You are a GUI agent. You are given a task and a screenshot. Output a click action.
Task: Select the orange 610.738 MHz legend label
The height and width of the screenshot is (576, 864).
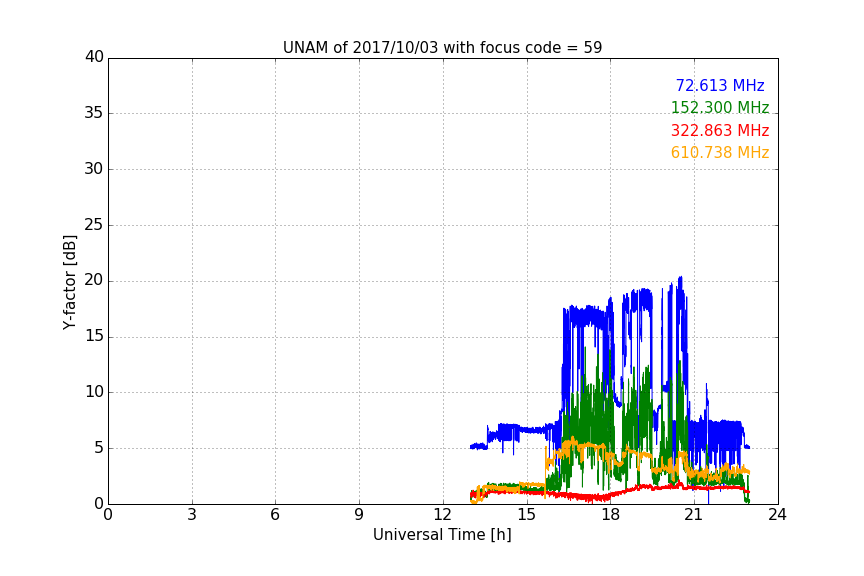720,153
